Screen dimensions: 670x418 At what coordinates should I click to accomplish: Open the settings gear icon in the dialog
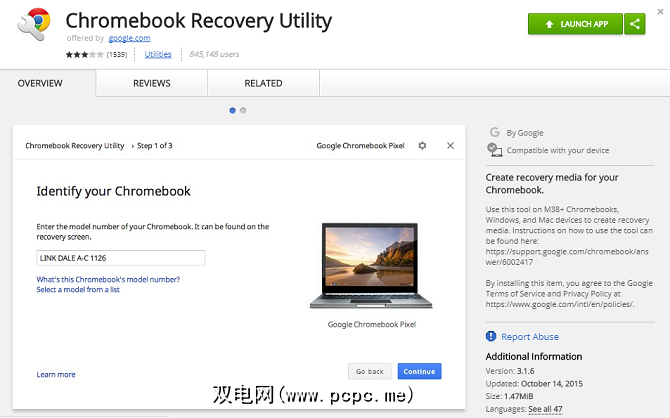pos(422,146)
